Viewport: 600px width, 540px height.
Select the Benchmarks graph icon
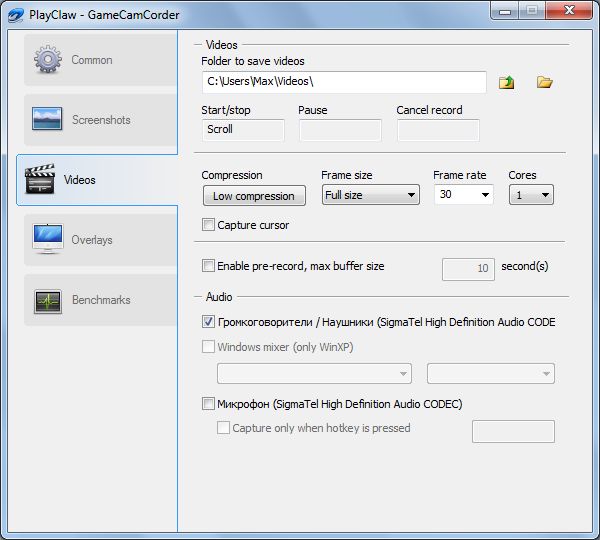[x=47, y=301]
